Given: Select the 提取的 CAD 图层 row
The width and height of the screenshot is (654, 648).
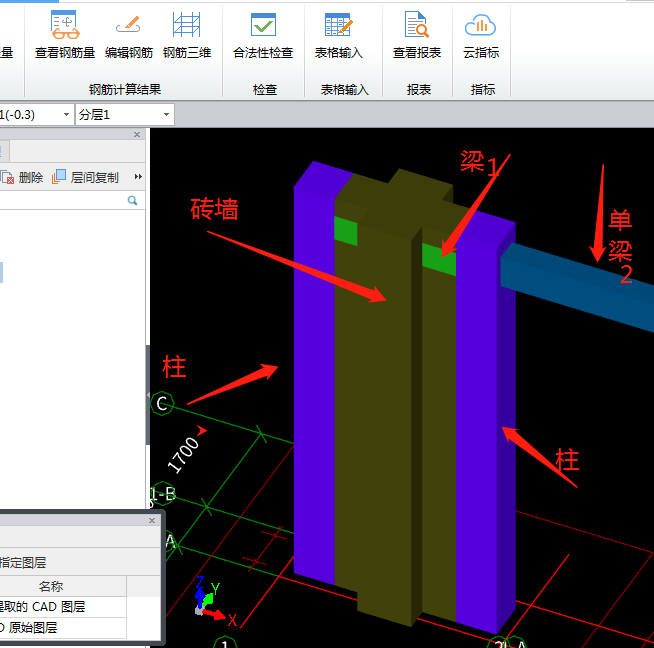Looking at the screenshot, I should (x=50, y=607).
